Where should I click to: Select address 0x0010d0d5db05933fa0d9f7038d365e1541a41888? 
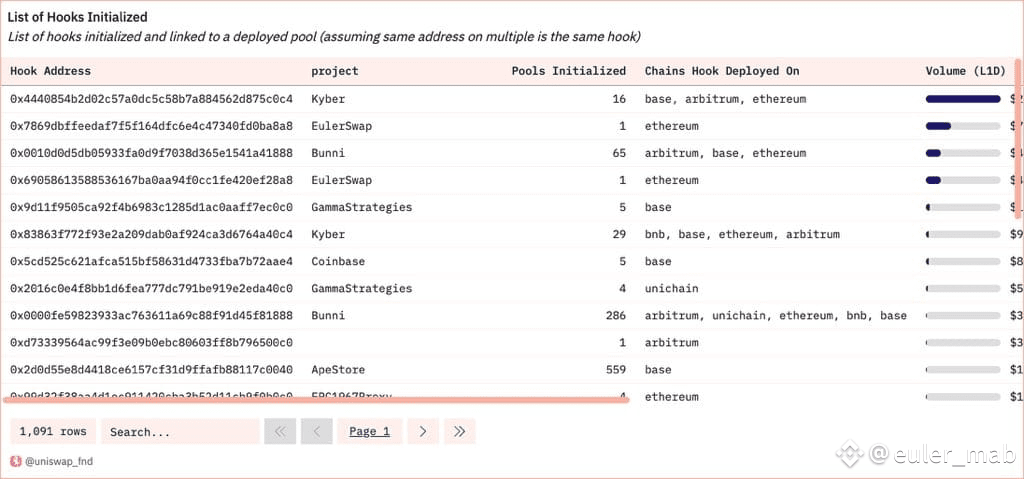point(152,153)
